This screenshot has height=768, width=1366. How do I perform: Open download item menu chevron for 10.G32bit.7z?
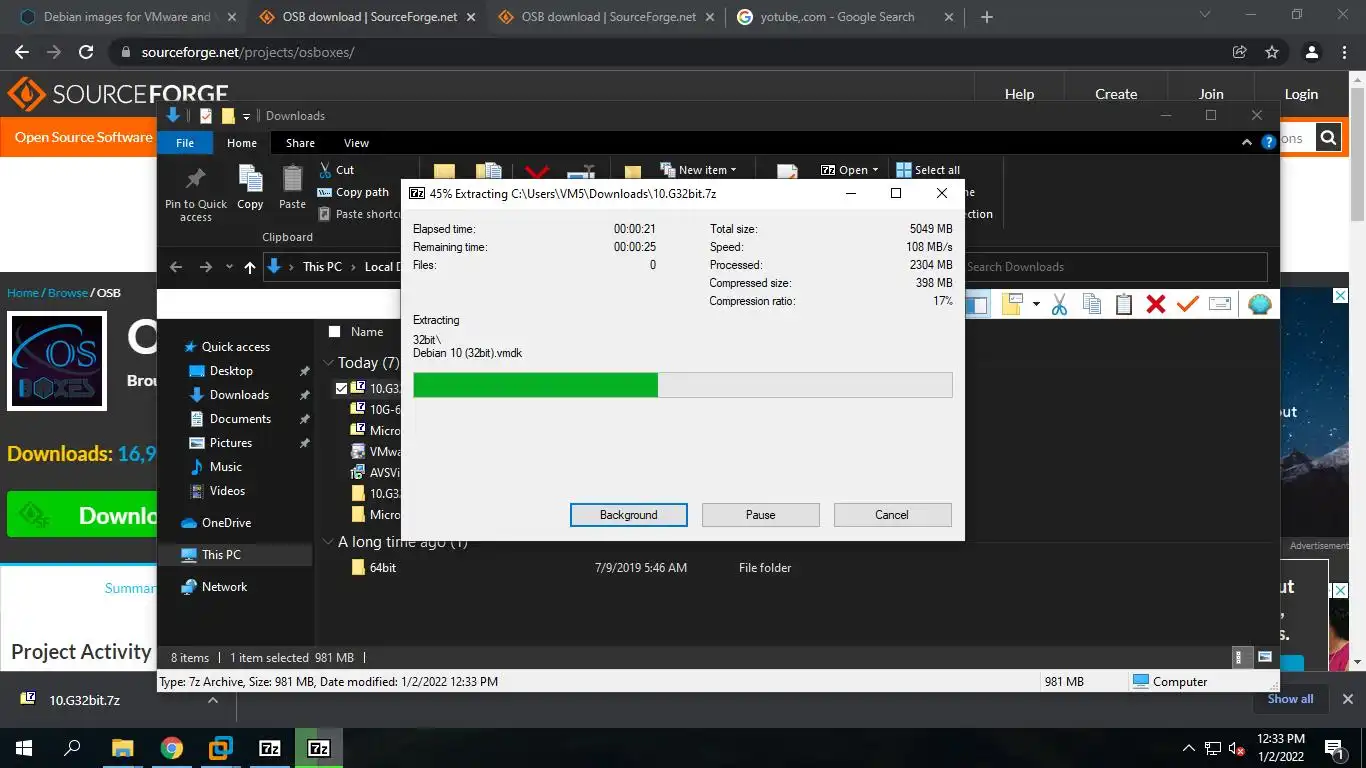(212, 700)
